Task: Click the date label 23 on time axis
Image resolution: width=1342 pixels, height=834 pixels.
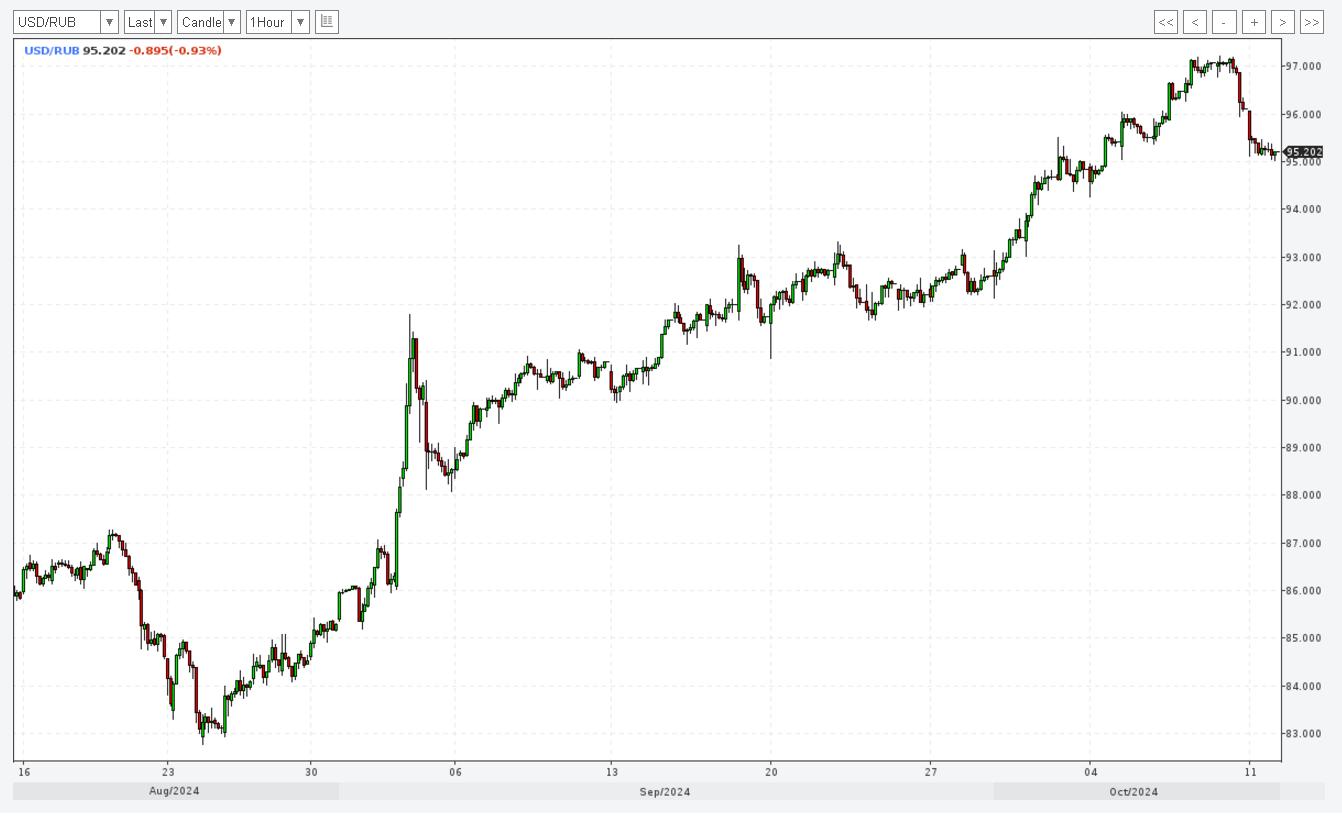Action: tap(168, 771)
